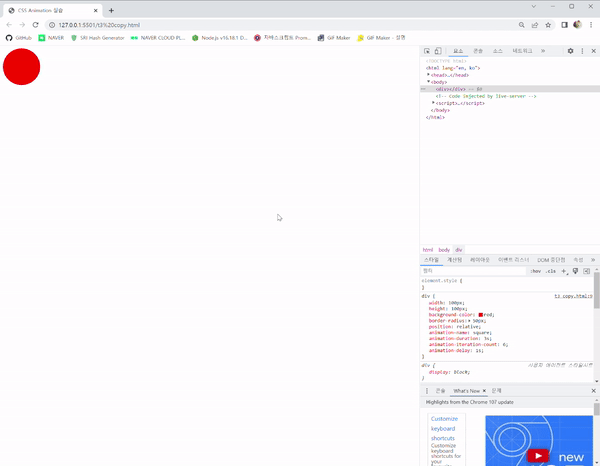Toggle computed styles sidebar icon

click(x=586, y=271)
